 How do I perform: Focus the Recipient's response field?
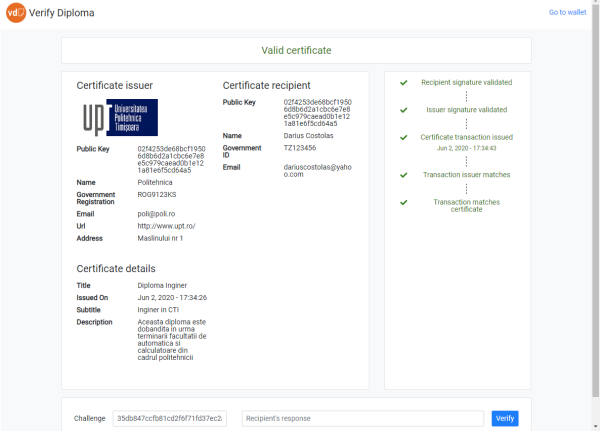point(362,419)
